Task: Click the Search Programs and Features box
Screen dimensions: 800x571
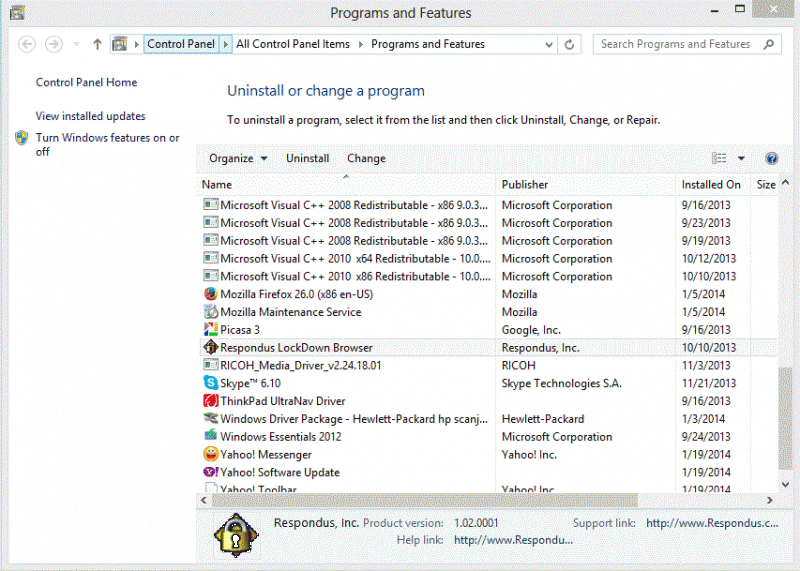Action: (x=687, y=44)
